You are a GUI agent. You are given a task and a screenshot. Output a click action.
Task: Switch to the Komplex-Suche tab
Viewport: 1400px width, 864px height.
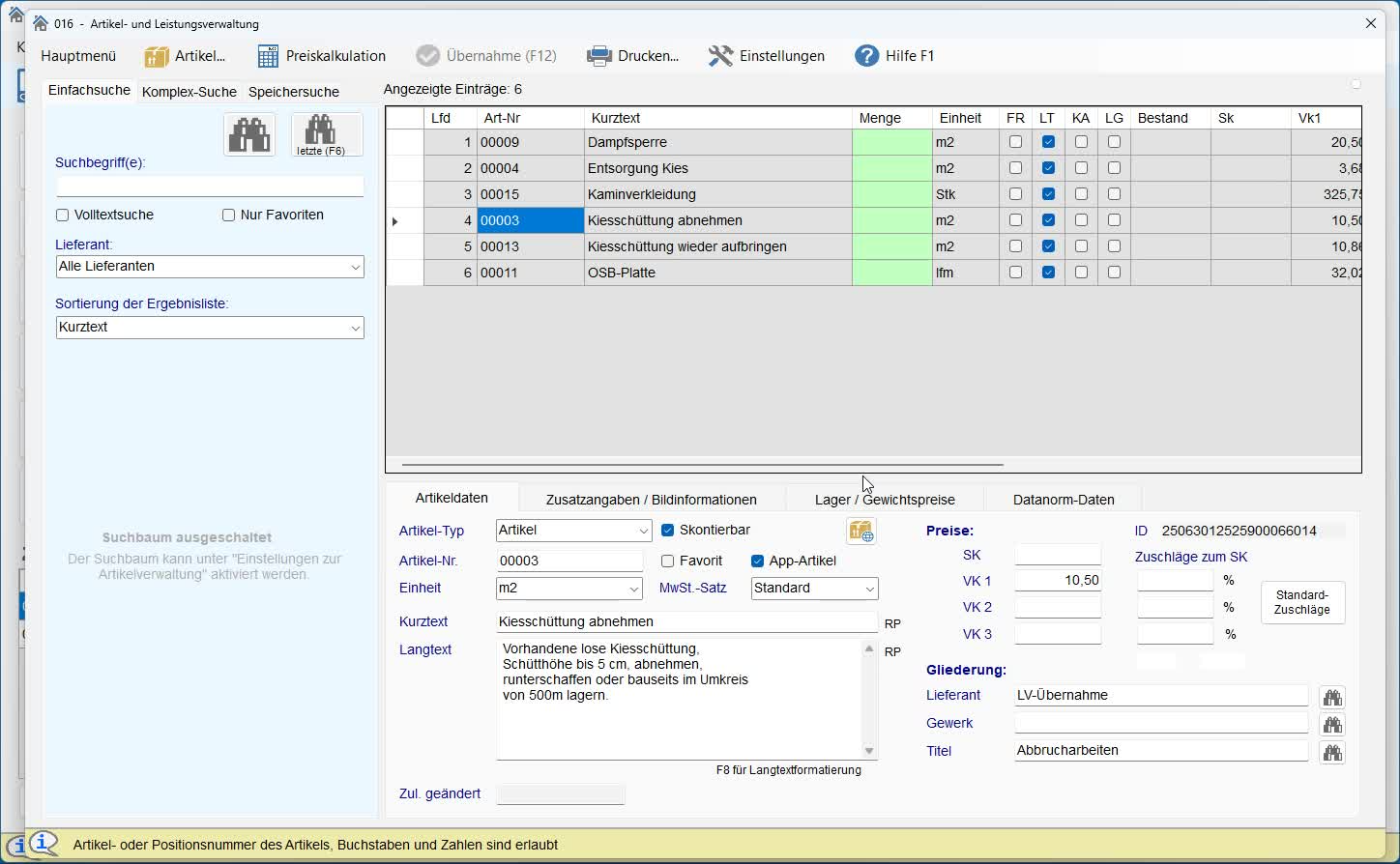point(189,92)
